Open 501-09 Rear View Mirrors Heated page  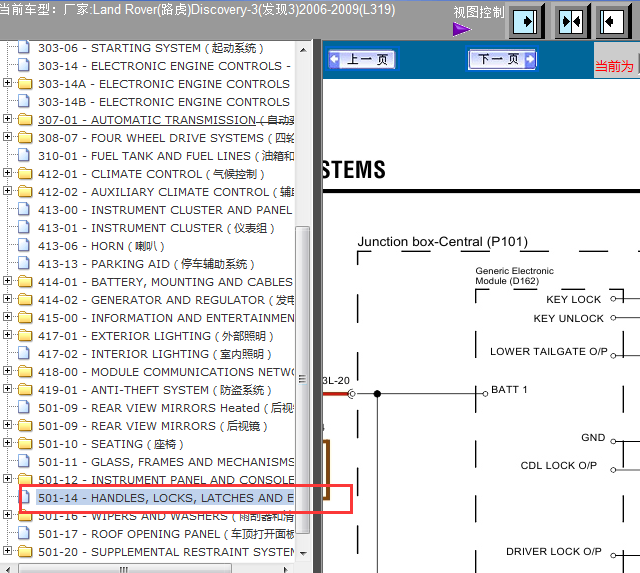[x=166, y=408]
